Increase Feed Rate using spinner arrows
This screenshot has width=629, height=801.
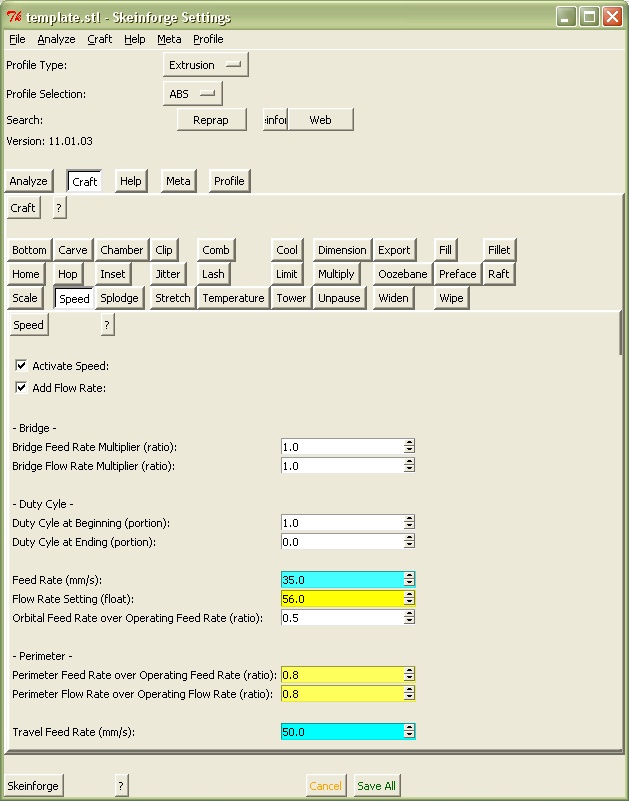pyautogui.click(x=409, y=576)
